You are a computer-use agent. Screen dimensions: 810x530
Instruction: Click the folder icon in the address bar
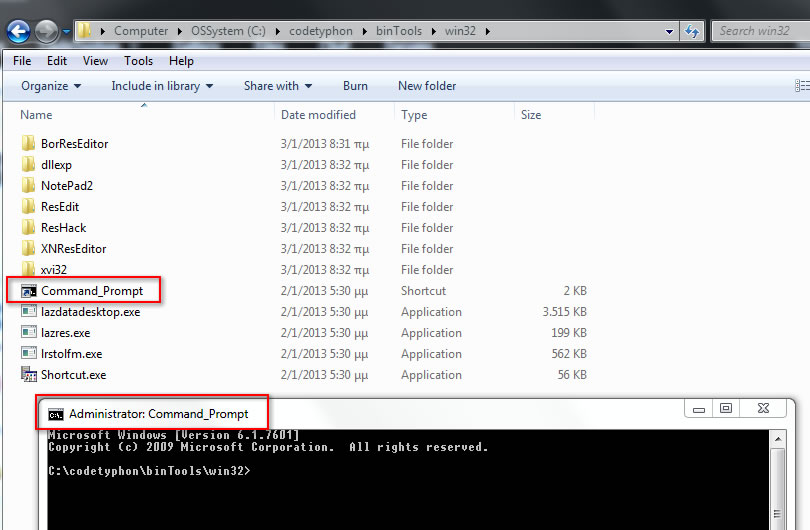pos(84,31)
